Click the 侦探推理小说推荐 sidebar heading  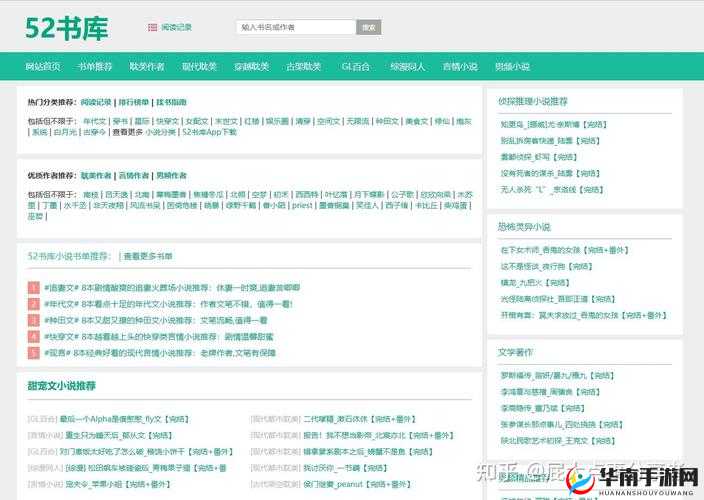pos(532,101)
